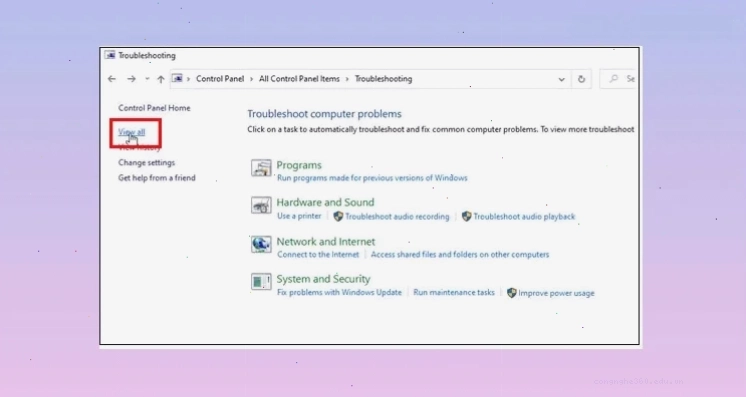The image size is (746, 398).
Task: Click Get help from a friend
Action: click(157, 178)
